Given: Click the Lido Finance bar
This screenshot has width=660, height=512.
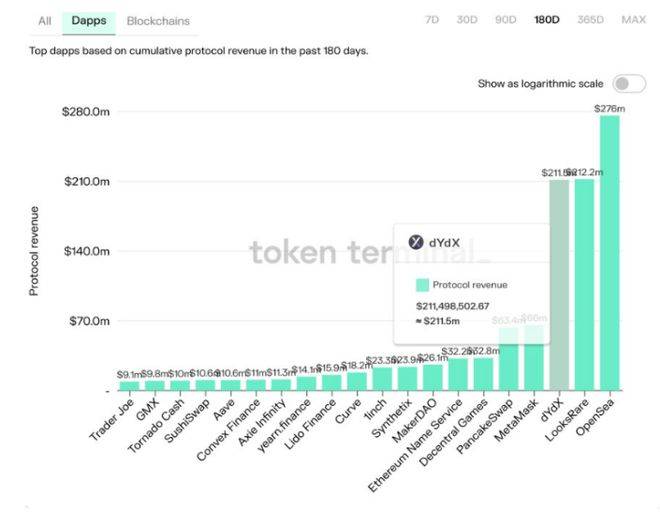Looking at the screenshot, I should coord(331,382).
